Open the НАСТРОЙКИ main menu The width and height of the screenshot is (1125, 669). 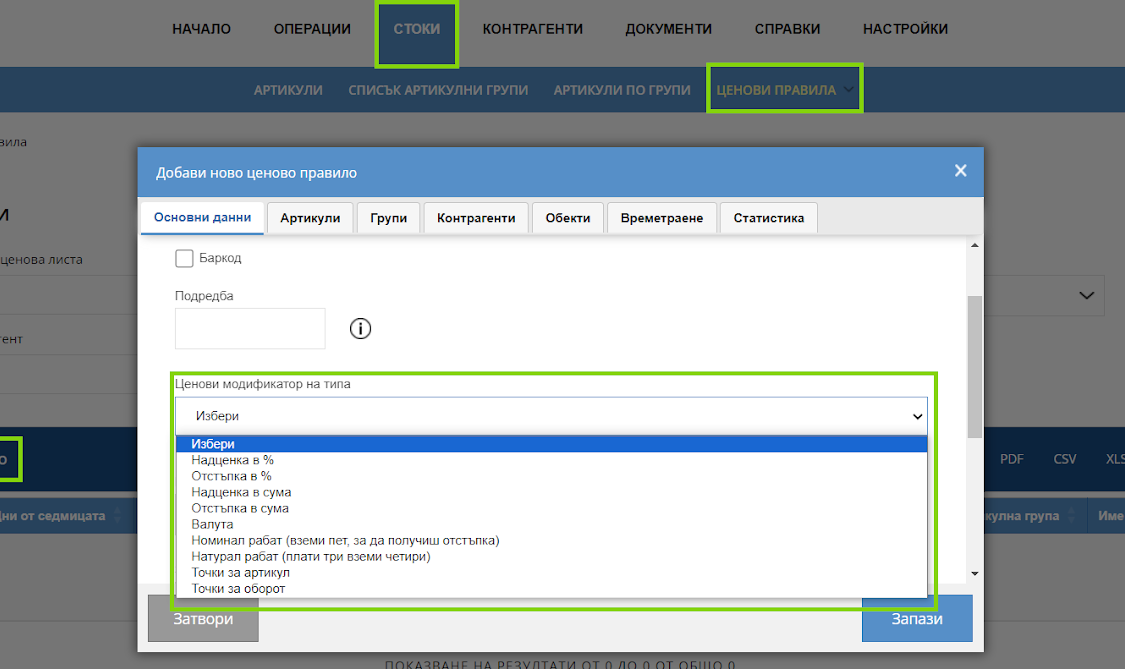[905, 29]
